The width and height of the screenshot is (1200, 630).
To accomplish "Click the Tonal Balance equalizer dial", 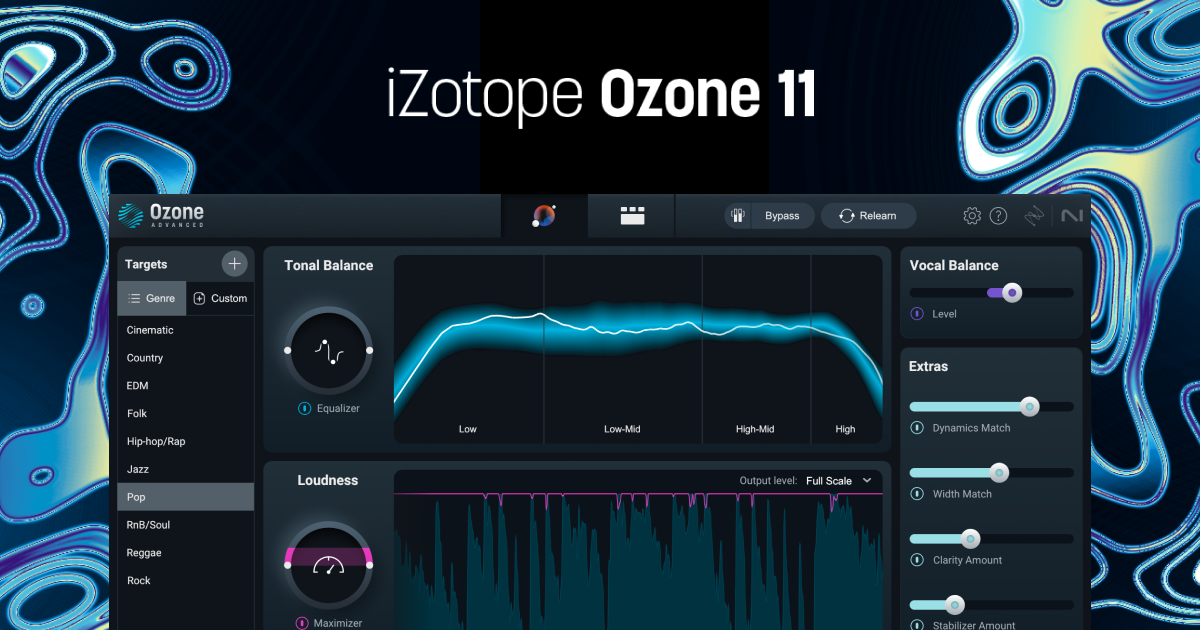I will pyautogui.click(x=328, y=350).
